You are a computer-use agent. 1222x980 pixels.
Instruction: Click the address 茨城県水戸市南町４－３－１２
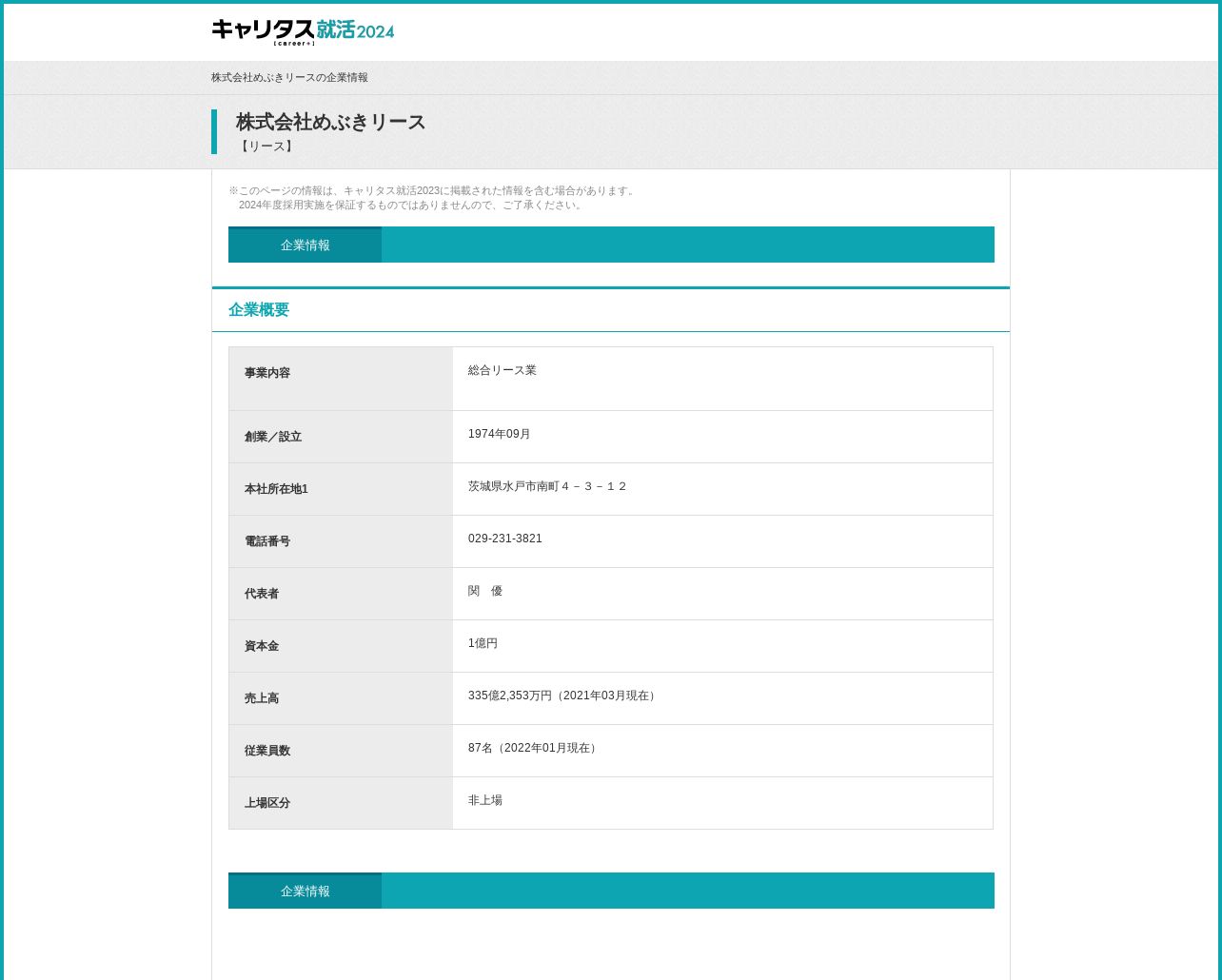coord(548,486)
